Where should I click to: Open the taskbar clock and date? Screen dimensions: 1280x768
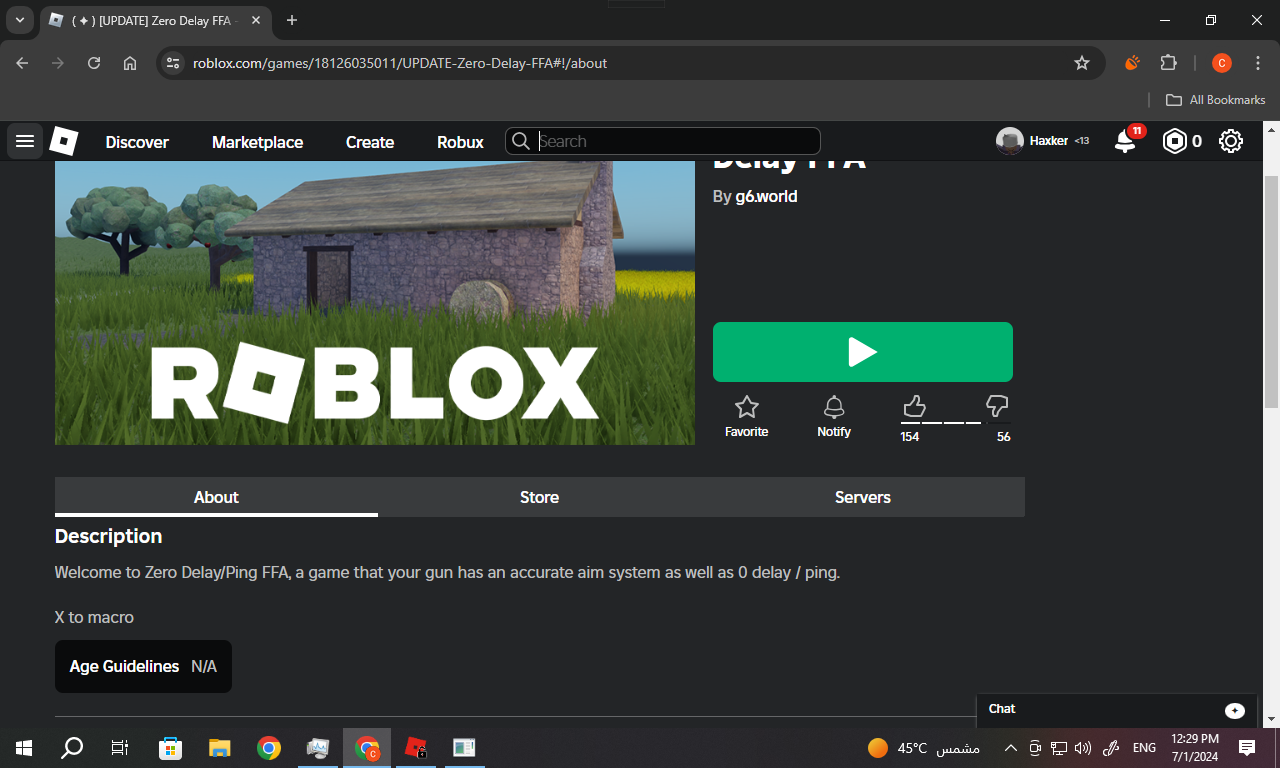tap(1195, 748)
